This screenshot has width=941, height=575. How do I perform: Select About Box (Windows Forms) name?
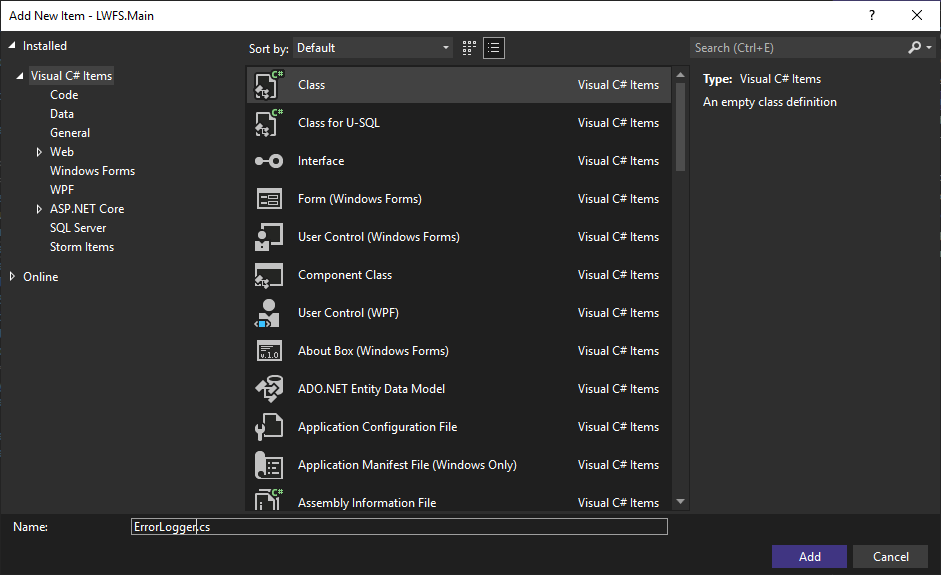[373, 351]
